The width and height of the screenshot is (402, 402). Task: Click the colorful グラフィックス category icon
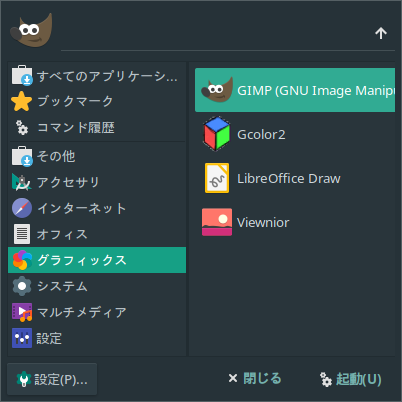[x=22, y=260]
